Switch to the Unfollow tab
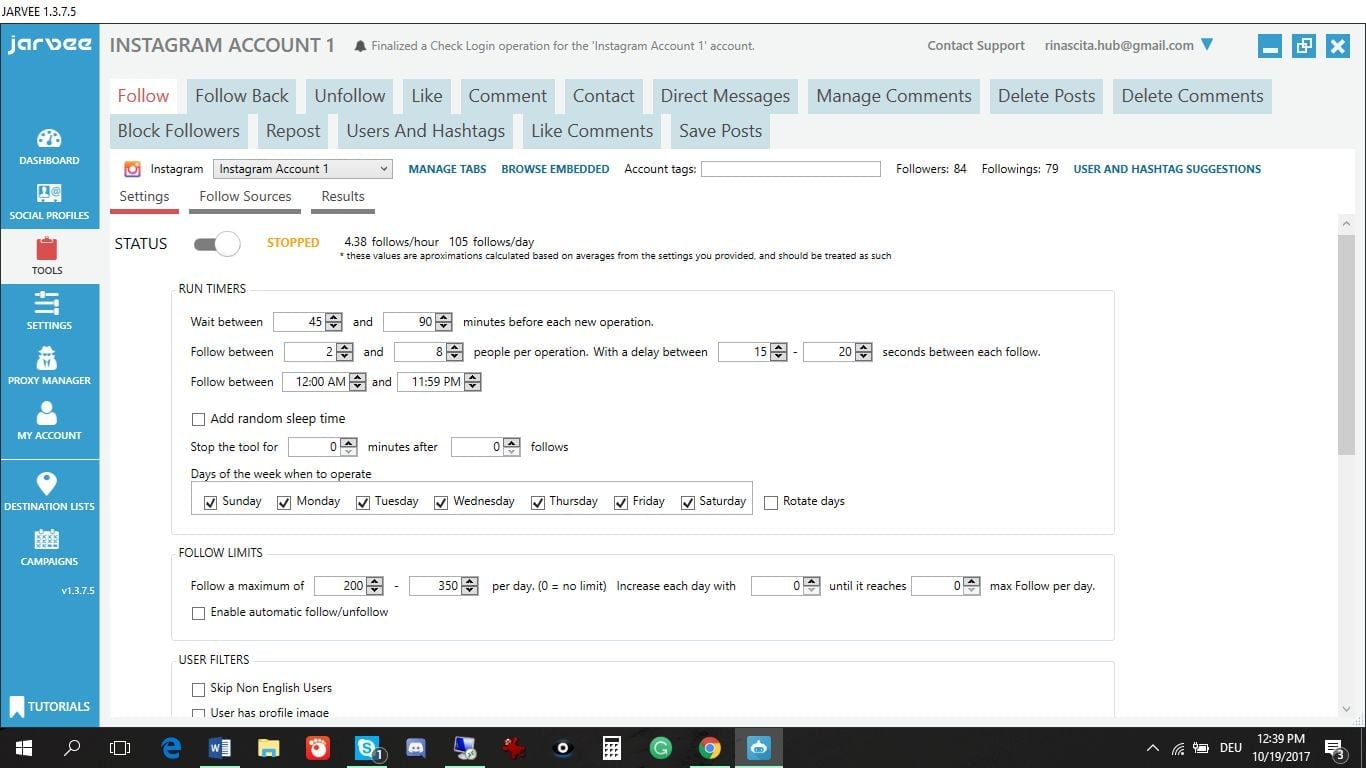Viewport: 1366px width, 768px height. click(x=350, y=96)
